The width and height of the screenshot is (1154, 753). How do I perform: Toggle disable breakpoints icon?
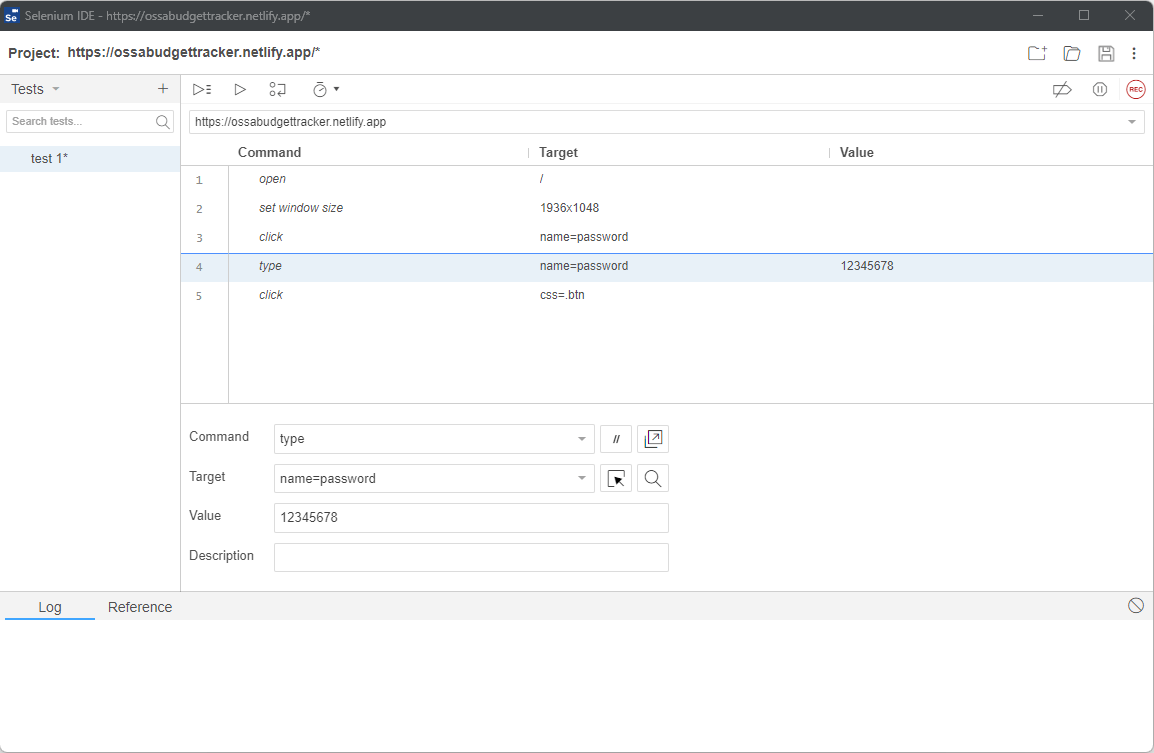(1062, 89)
